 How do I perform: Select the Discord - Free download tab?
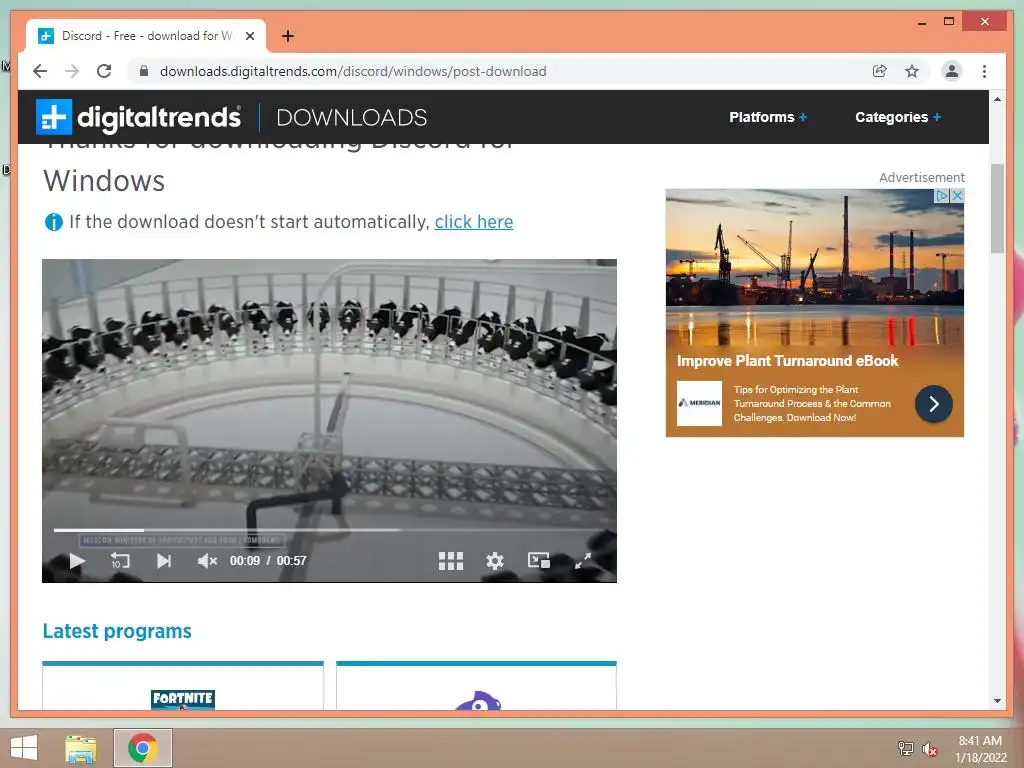click(x=146, y=36)
